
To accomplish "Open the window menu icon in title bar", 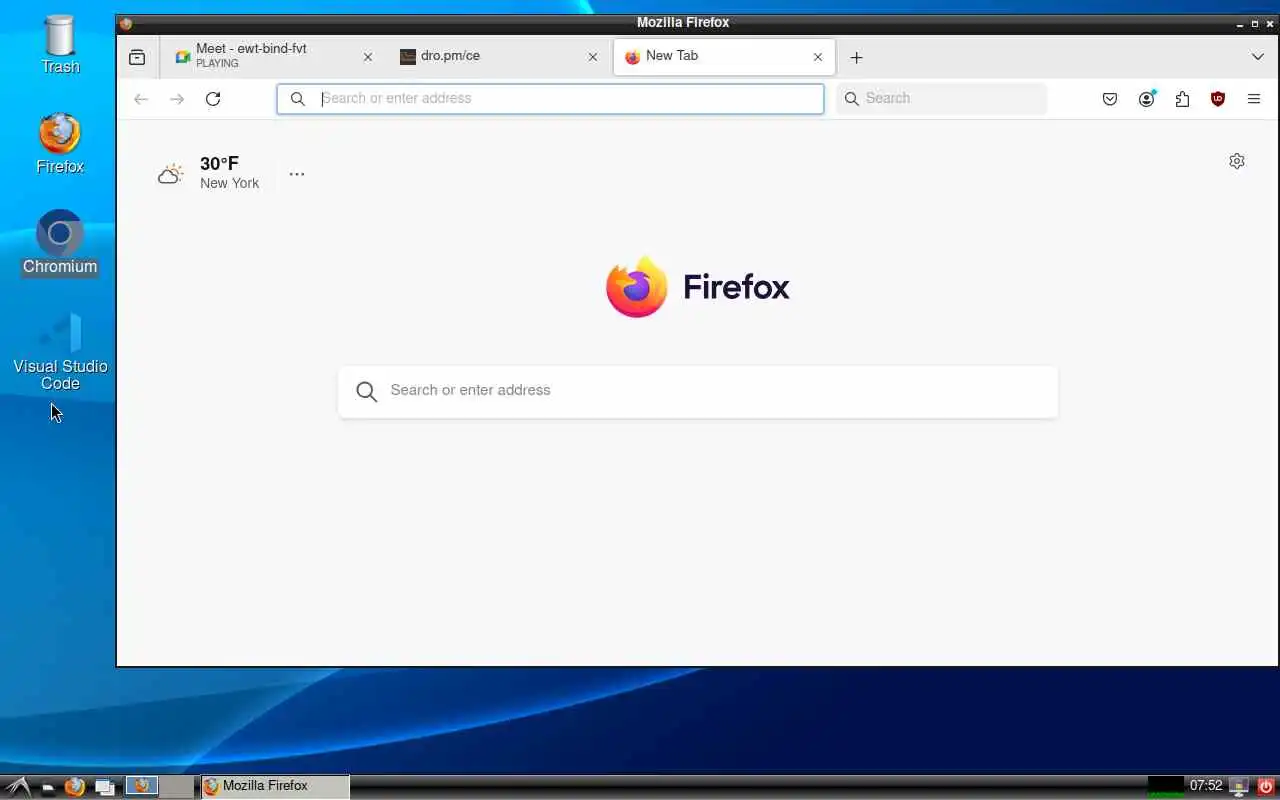I will tap(126, 23).
